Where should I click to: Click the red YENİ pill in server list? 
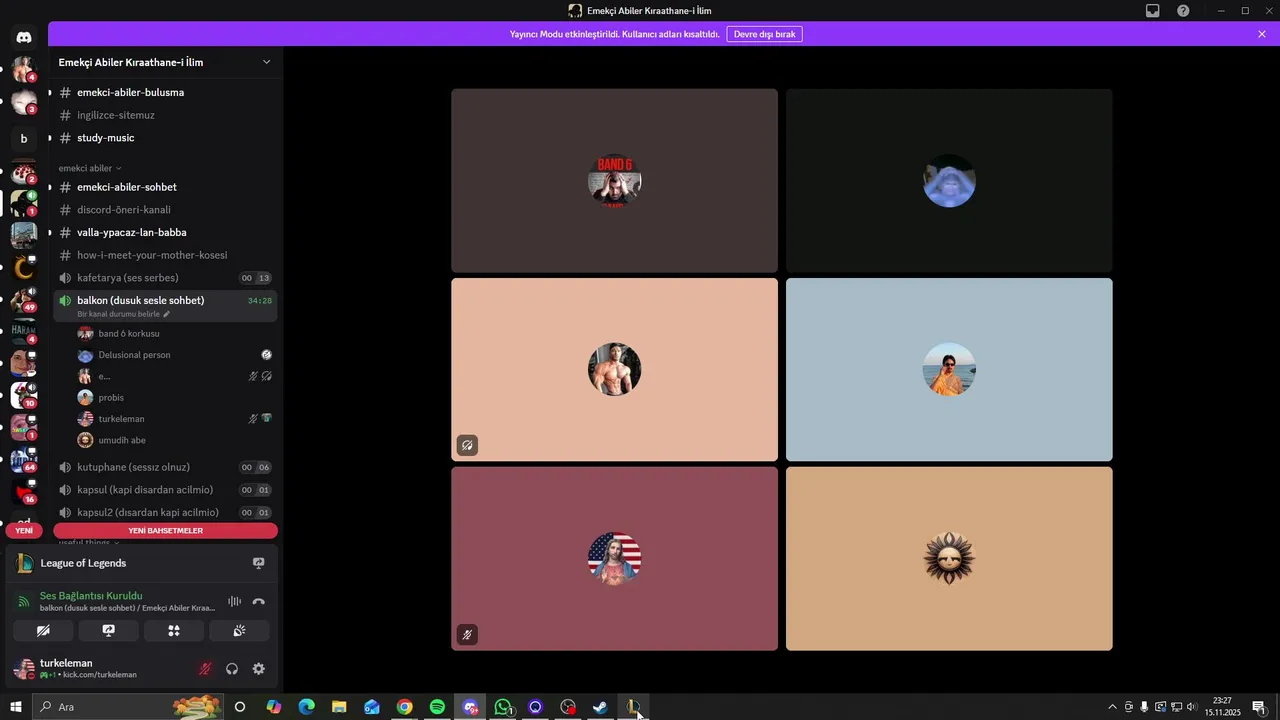[24, 531]
